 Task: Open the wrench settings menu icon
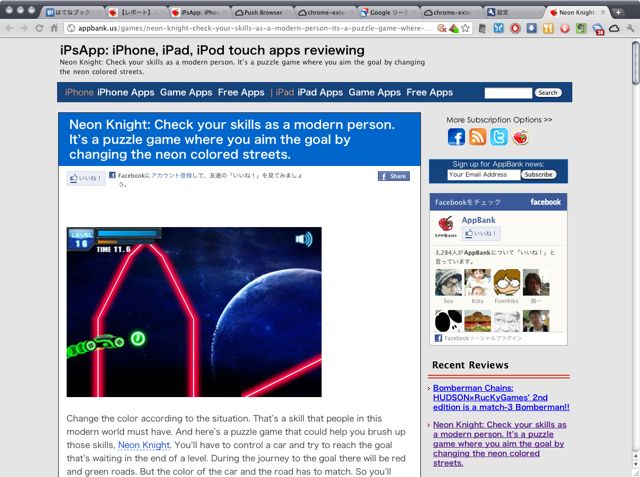(630, 28)
